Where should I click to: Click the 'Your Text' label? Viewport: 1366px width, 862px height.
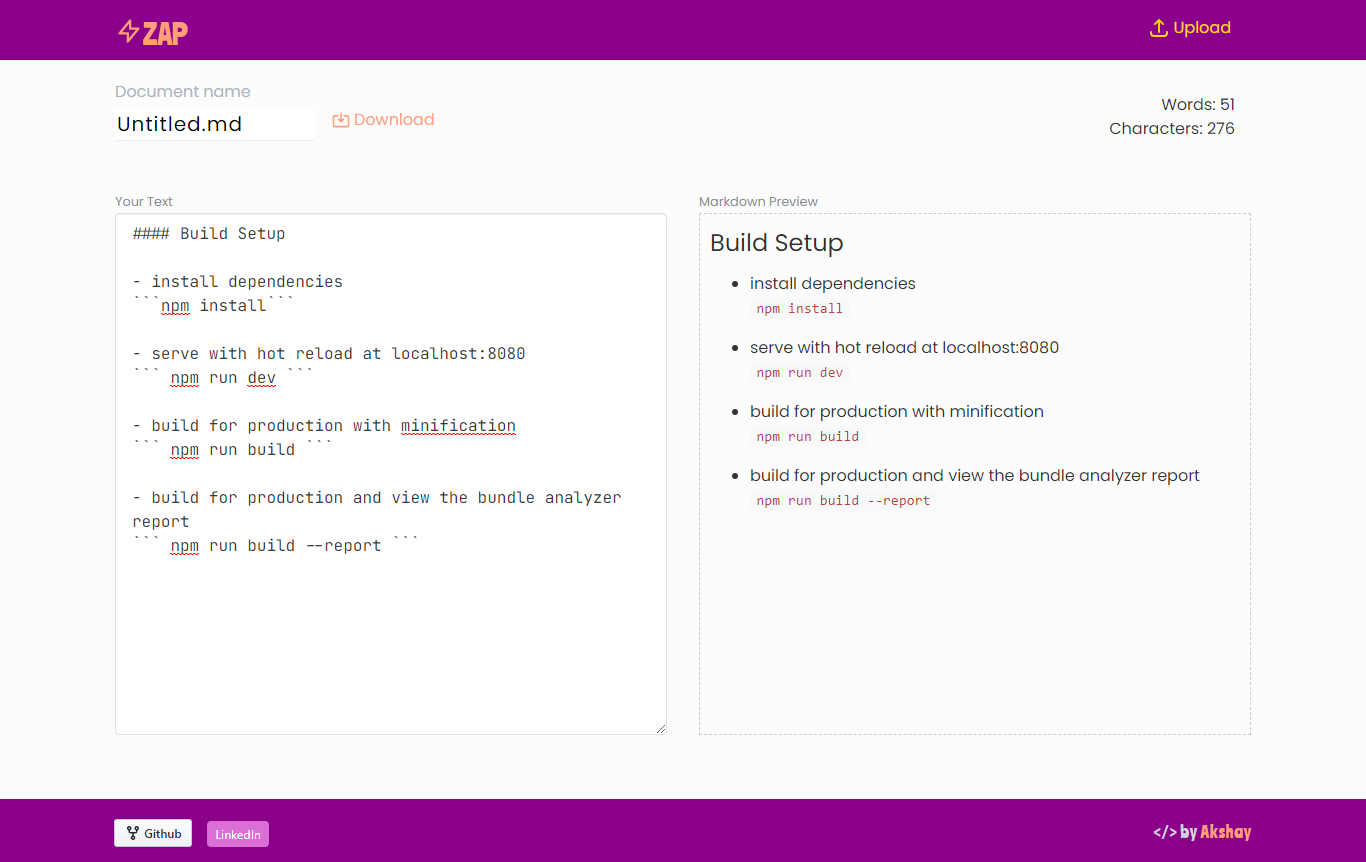pos(144,202)
